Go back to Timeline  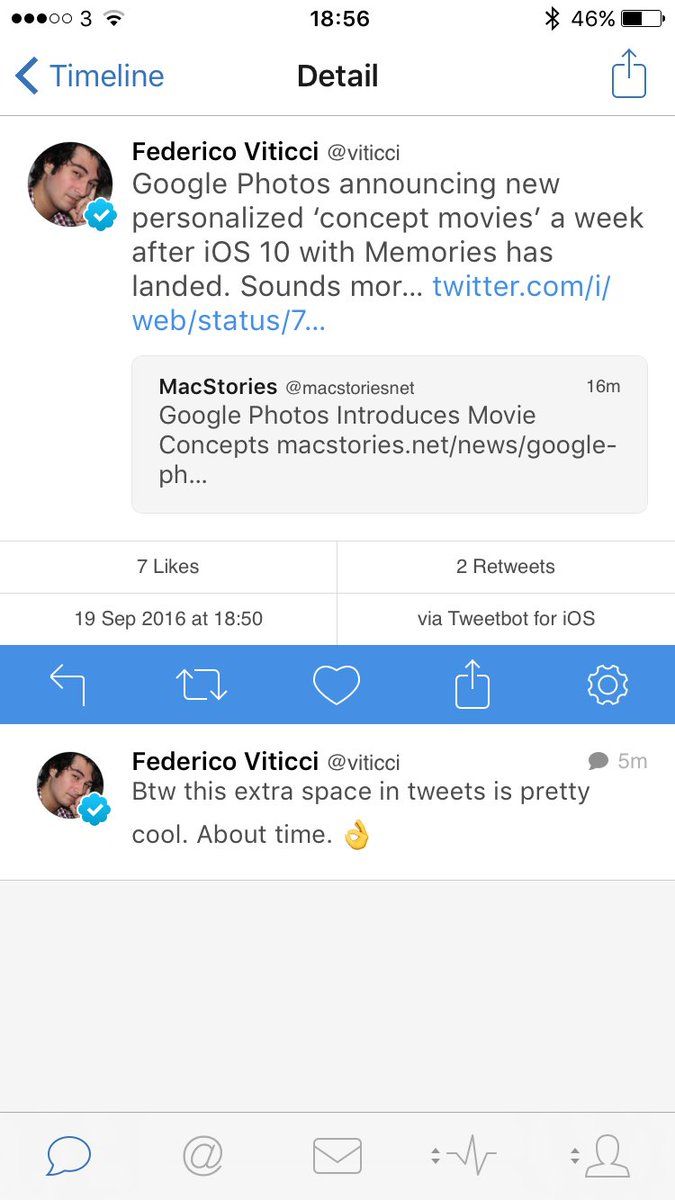pyautogui.click(x=90, y=76)
